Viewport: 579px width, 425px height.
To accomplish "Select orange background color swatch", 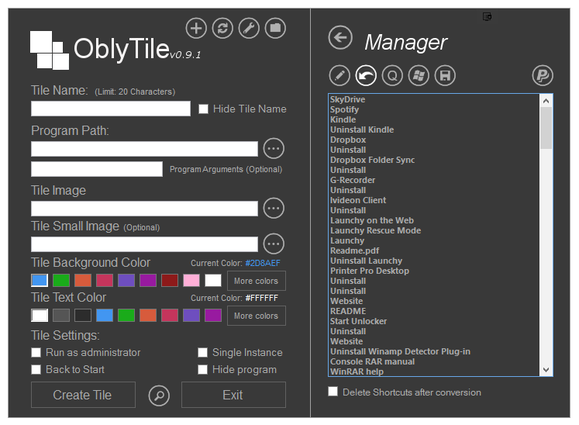I will (x=83, y=281).
